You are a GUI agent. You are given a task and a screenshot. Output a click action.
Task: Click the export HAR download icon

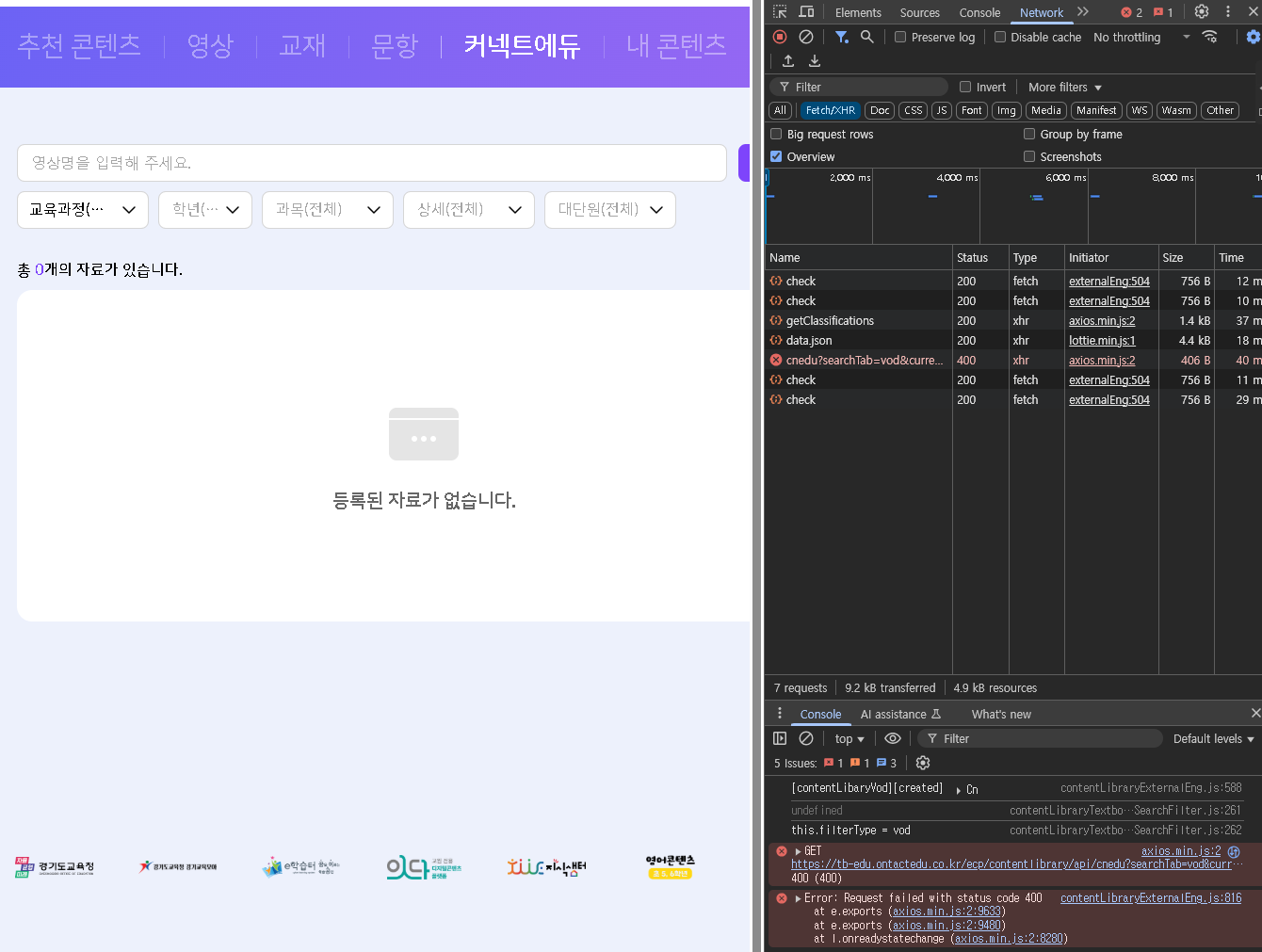[x=815, y=61]
